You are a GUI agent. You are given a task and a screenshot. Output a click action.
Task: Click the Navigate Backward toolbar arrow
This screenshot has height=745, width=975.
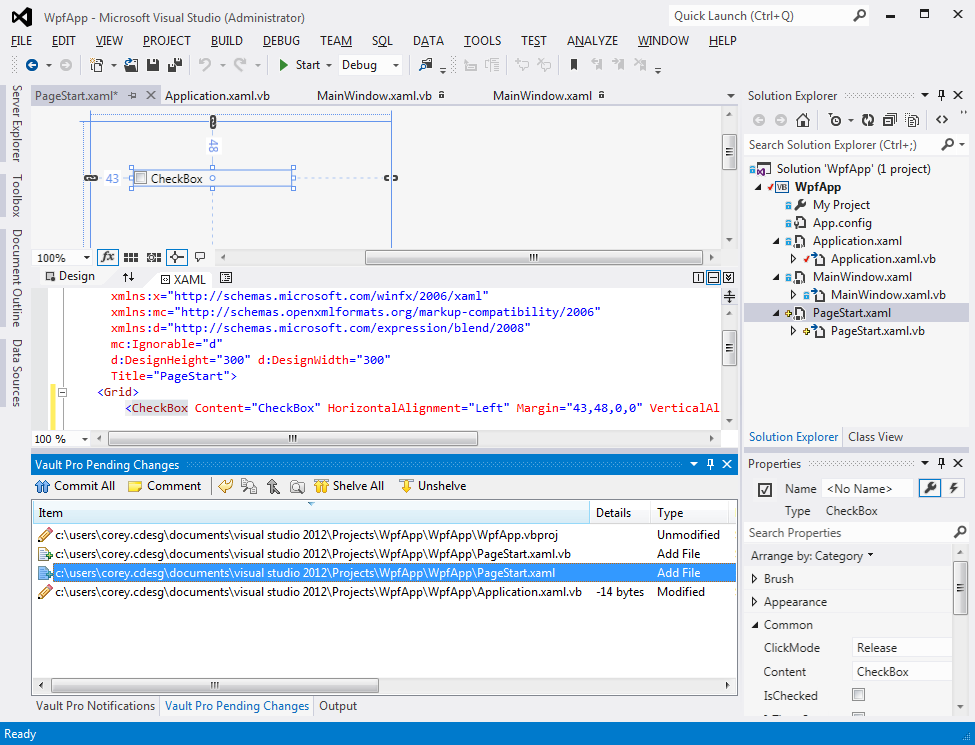coord(32,65)
